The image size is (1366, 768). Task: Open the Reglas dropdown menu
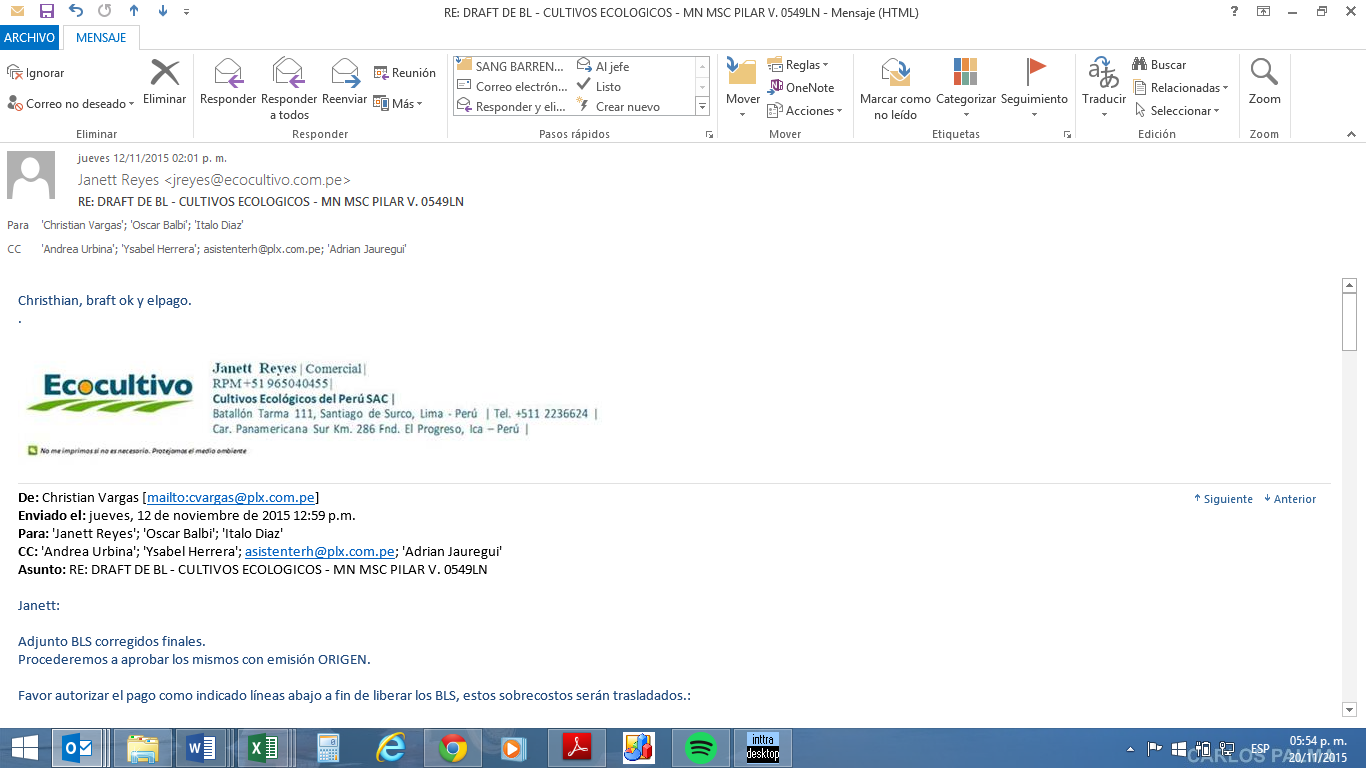pyautogui.click(x=798, y=65)
